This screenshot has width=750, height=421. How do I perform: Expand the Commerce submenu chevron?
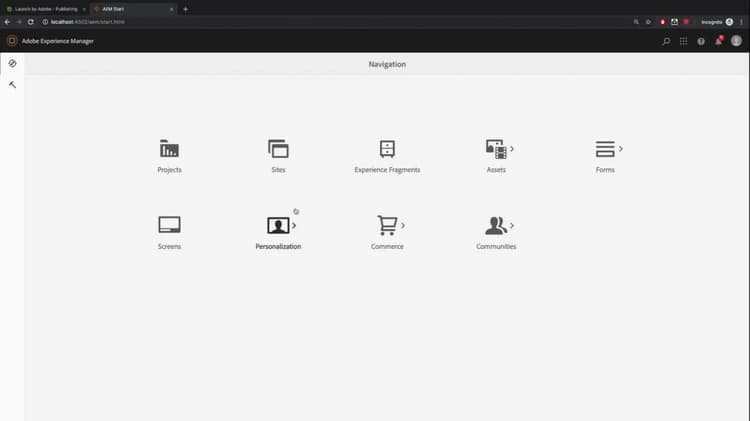click(403, 225)
